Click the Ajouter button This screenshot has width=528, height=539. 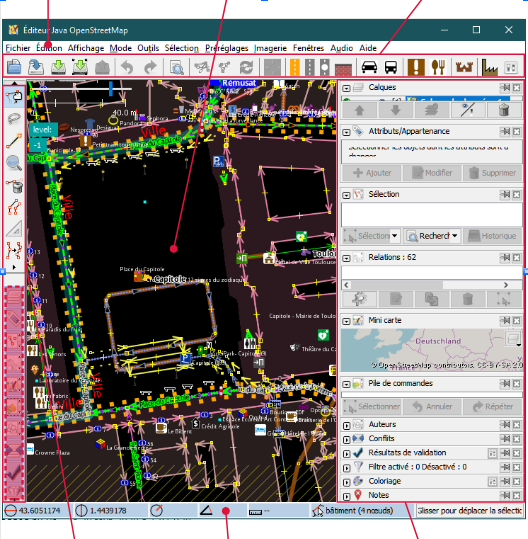click(x=372, y=173)
